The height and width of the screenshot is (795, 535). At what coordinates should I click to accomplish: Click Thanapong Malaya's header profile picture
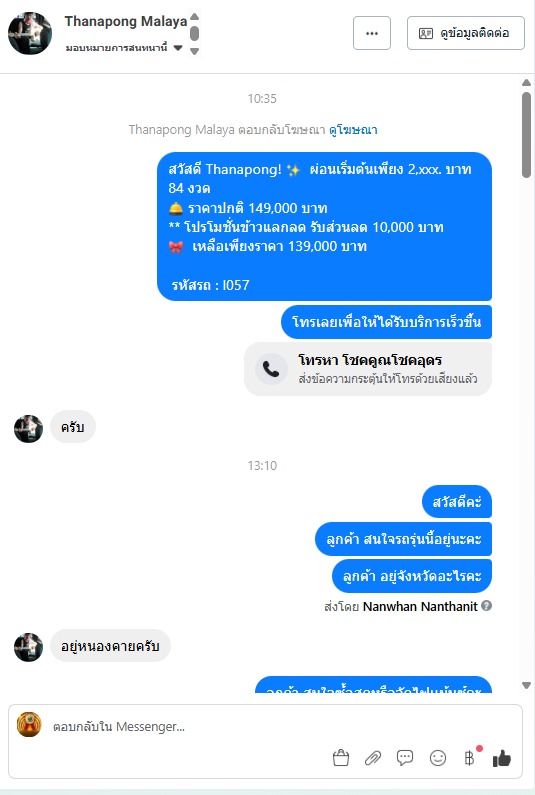[30, 33]
